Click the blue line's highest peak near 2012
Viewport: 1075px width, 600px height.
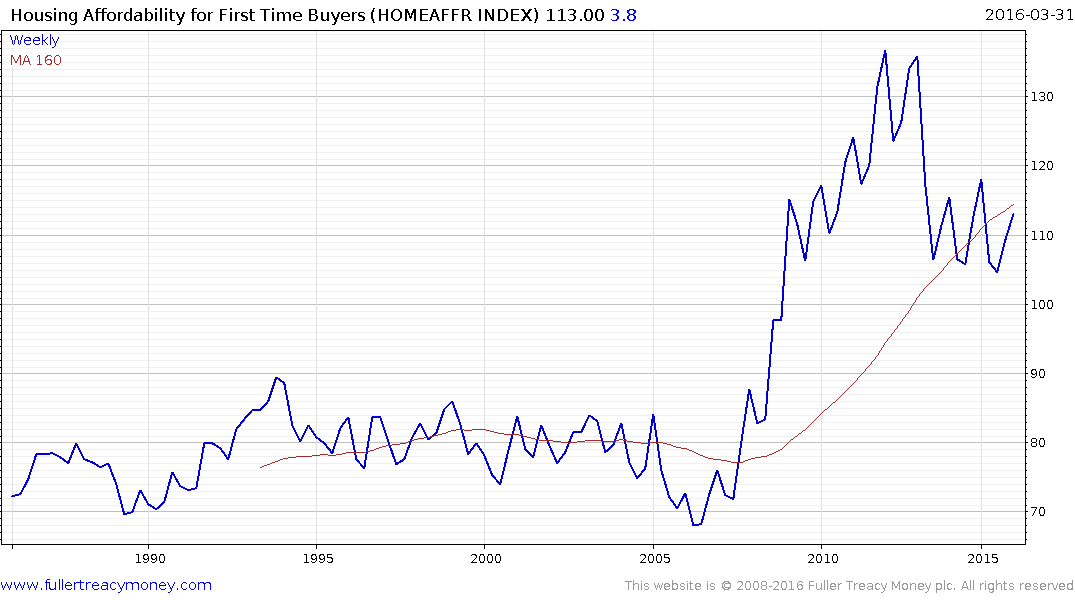(885, 51)
